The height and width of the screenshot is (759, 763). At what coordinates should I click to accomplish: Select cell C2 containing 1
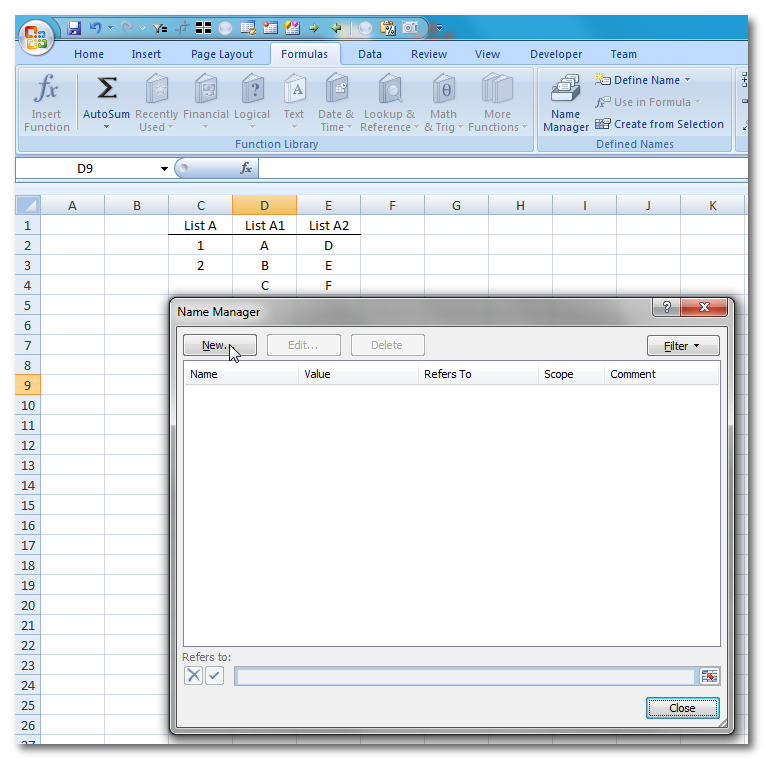coord(200,246)
